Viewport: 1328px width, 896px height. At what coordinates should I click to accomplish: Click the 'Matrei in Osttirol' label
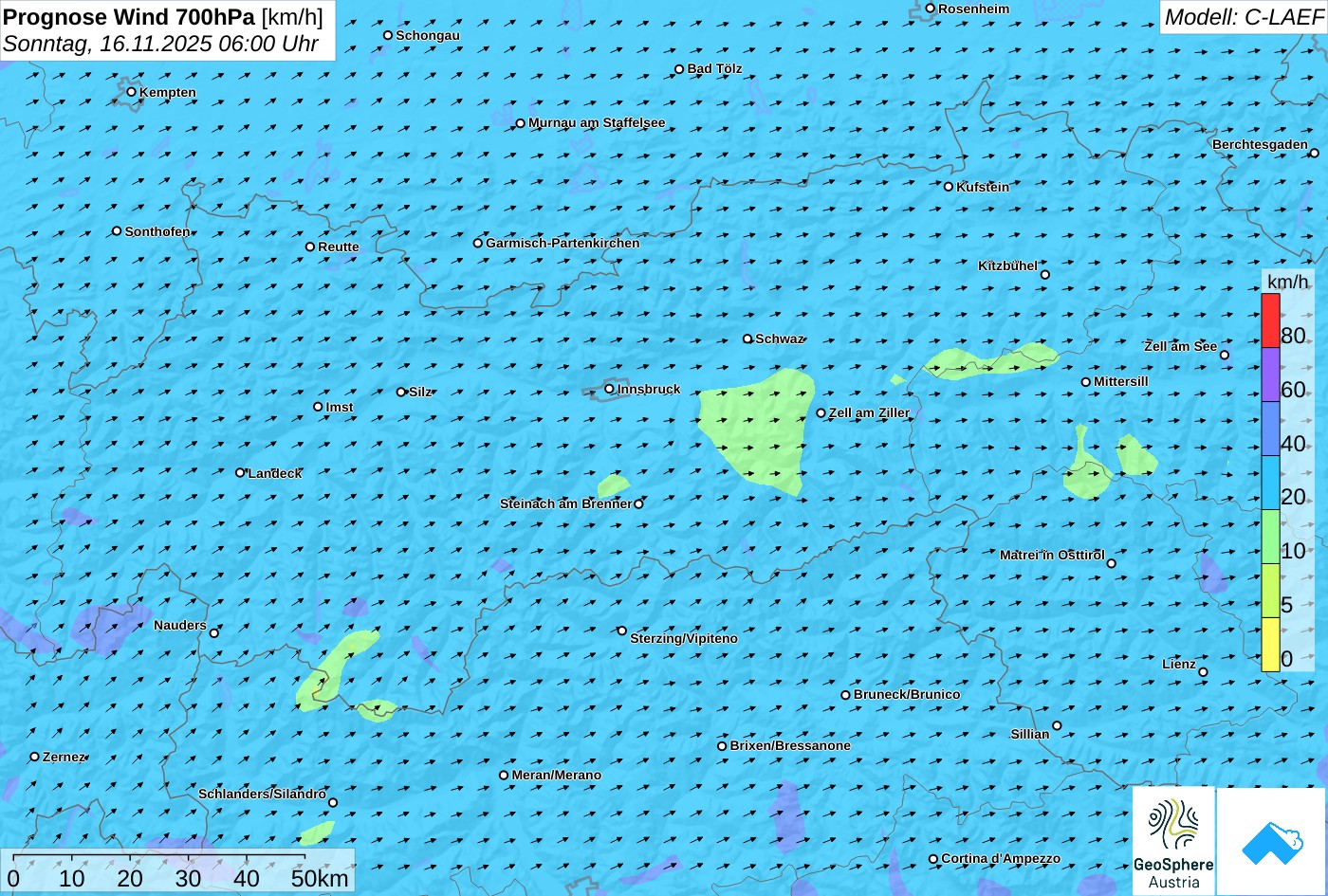(x=1052, y=555)
